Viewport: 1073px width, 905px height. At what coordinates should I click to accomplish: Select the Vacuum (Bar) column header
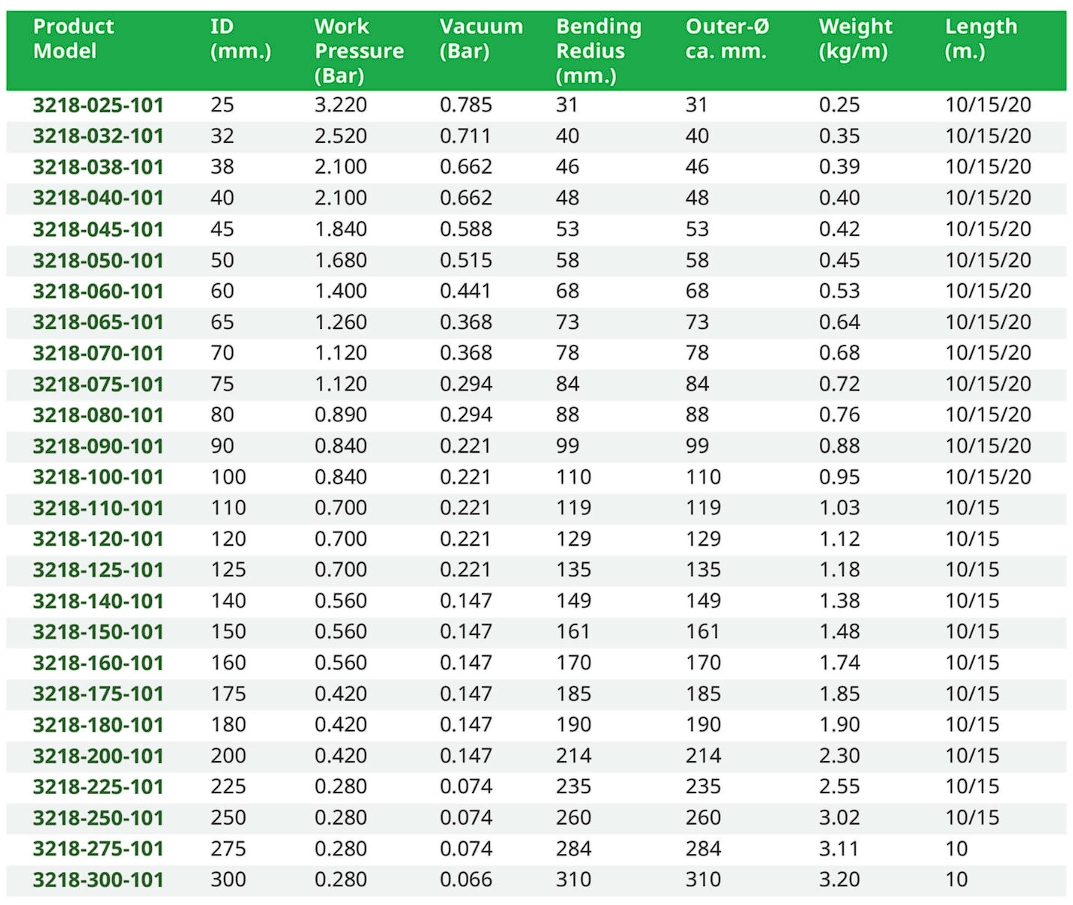click(481, 39)
